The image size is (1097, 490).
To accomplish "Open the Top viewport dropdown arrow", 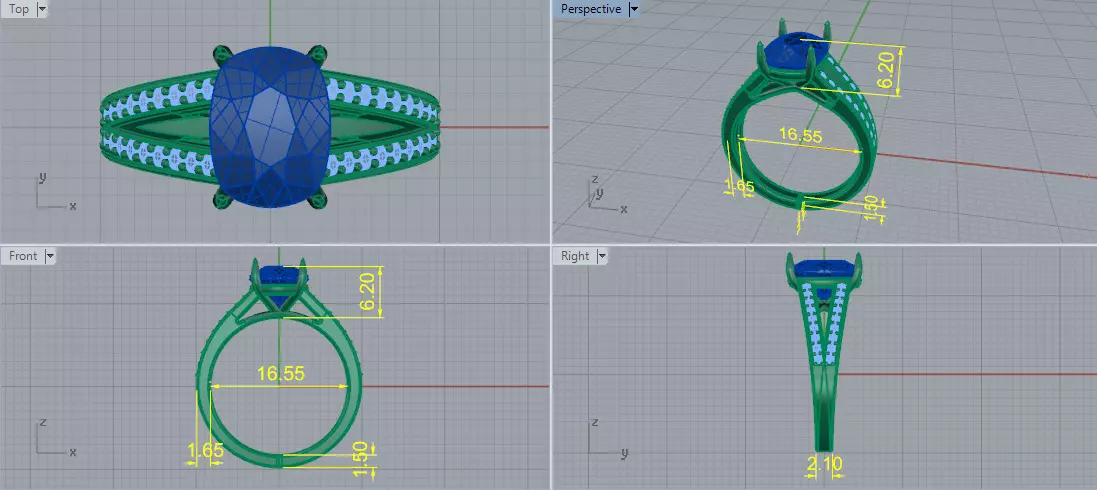I will [42, 9].
